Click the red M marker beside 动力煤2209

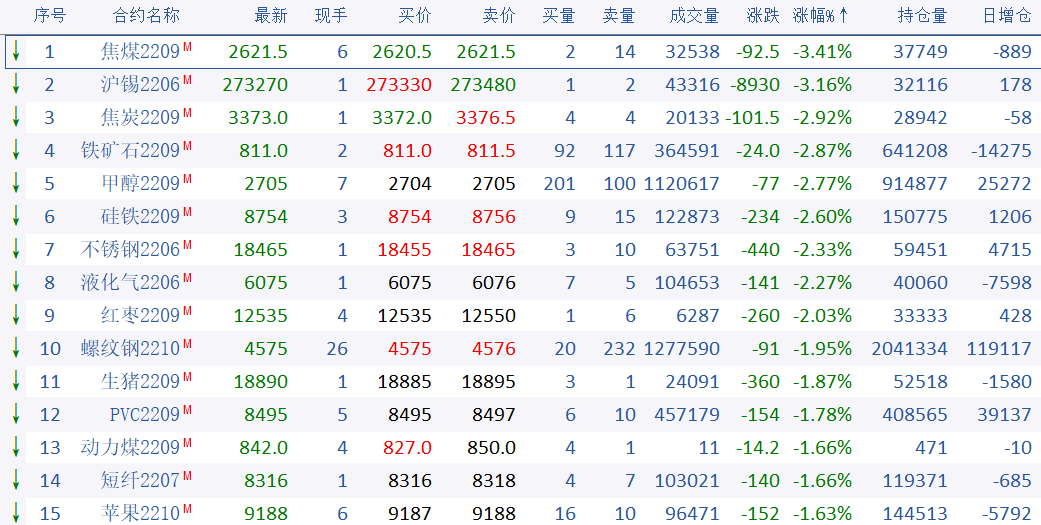(187, 443)
